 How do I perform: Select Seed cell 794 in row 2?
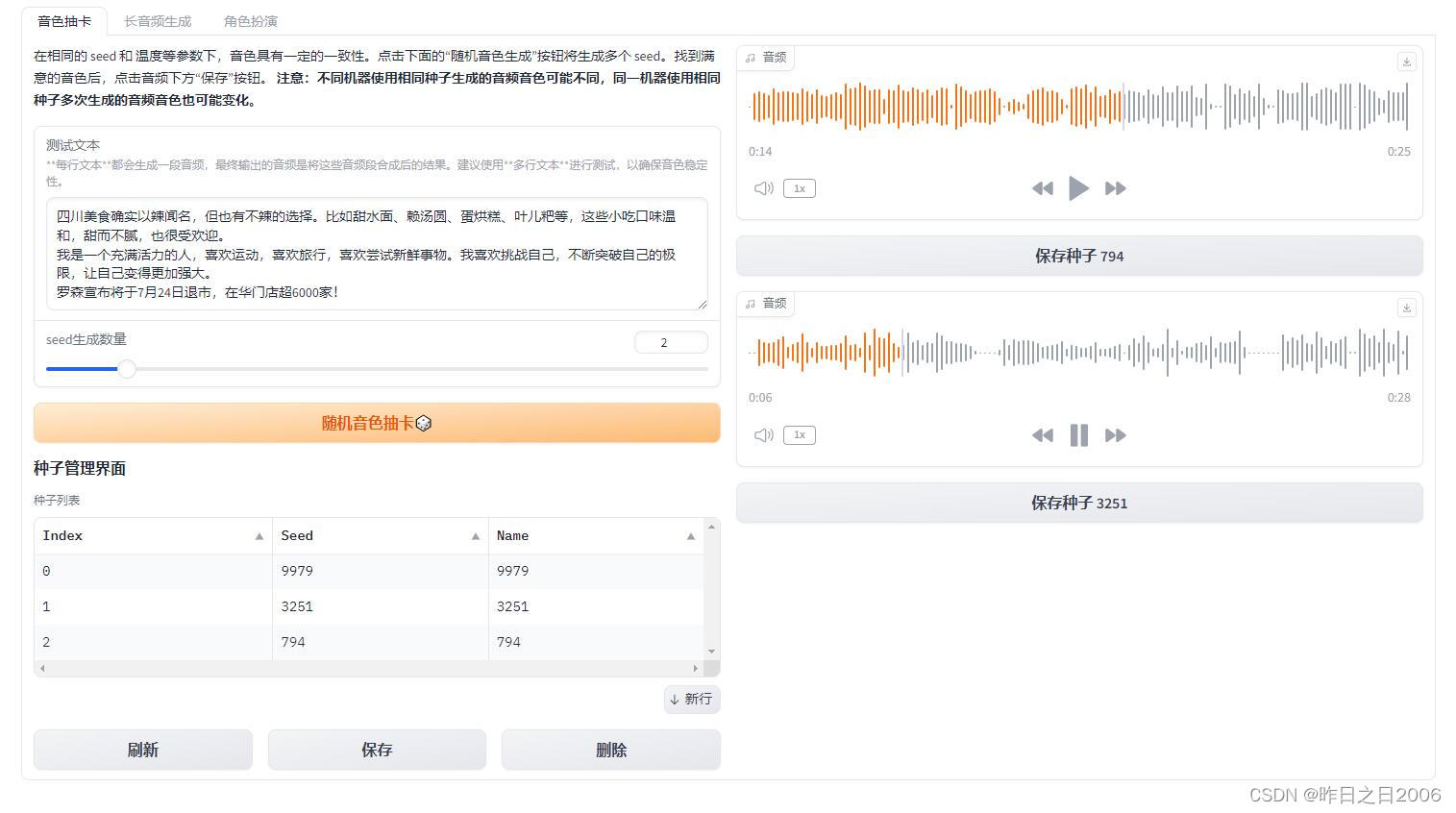381,642
